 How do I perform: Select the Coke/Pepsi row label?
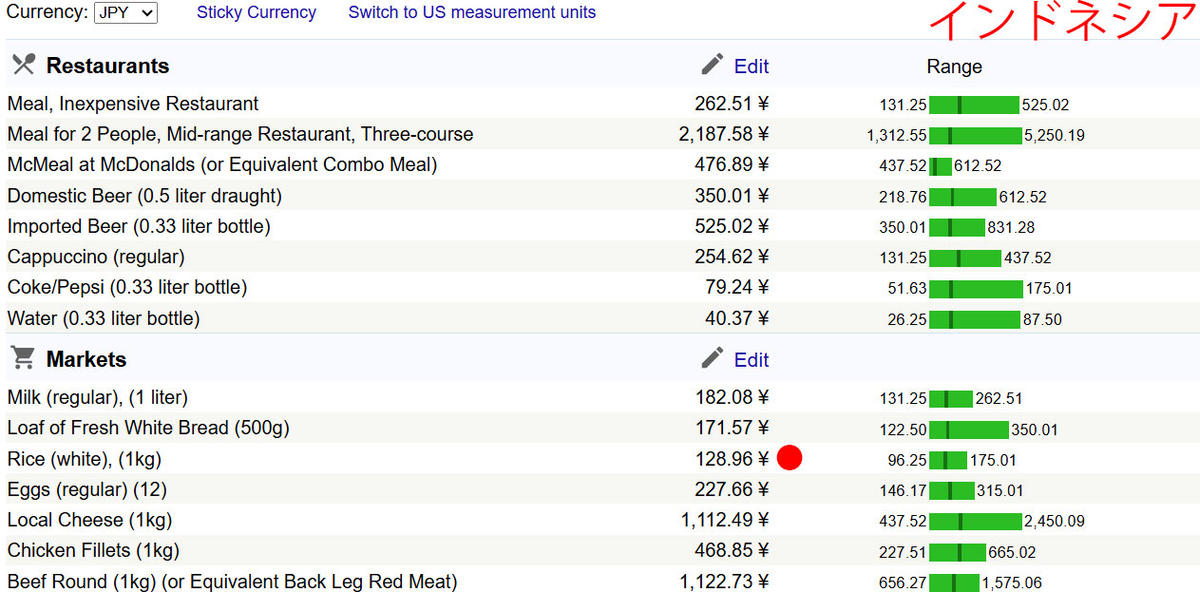point(127,287)
